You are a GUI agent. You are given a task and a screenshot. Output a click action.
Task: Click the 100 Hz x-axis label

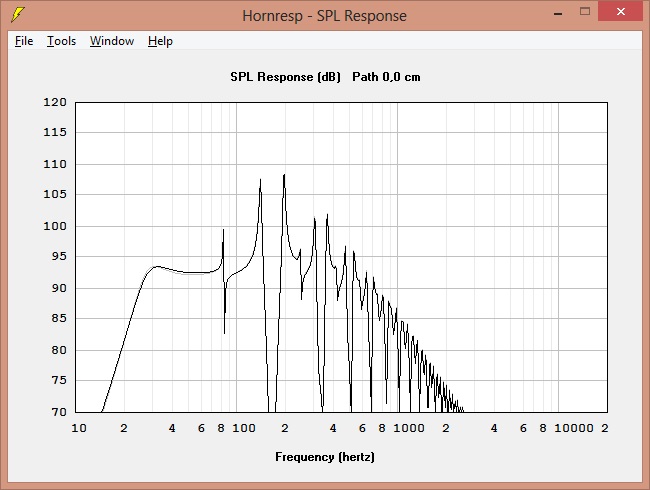pos(244,428)
